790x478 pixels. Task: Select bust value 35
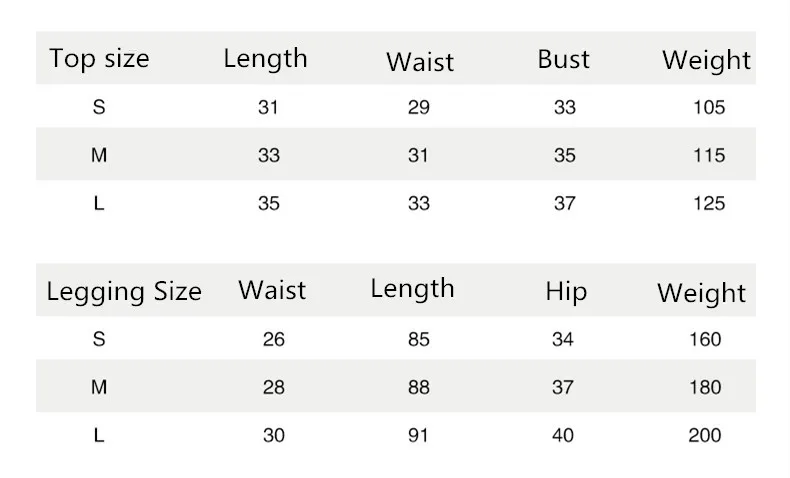point(564,155)
